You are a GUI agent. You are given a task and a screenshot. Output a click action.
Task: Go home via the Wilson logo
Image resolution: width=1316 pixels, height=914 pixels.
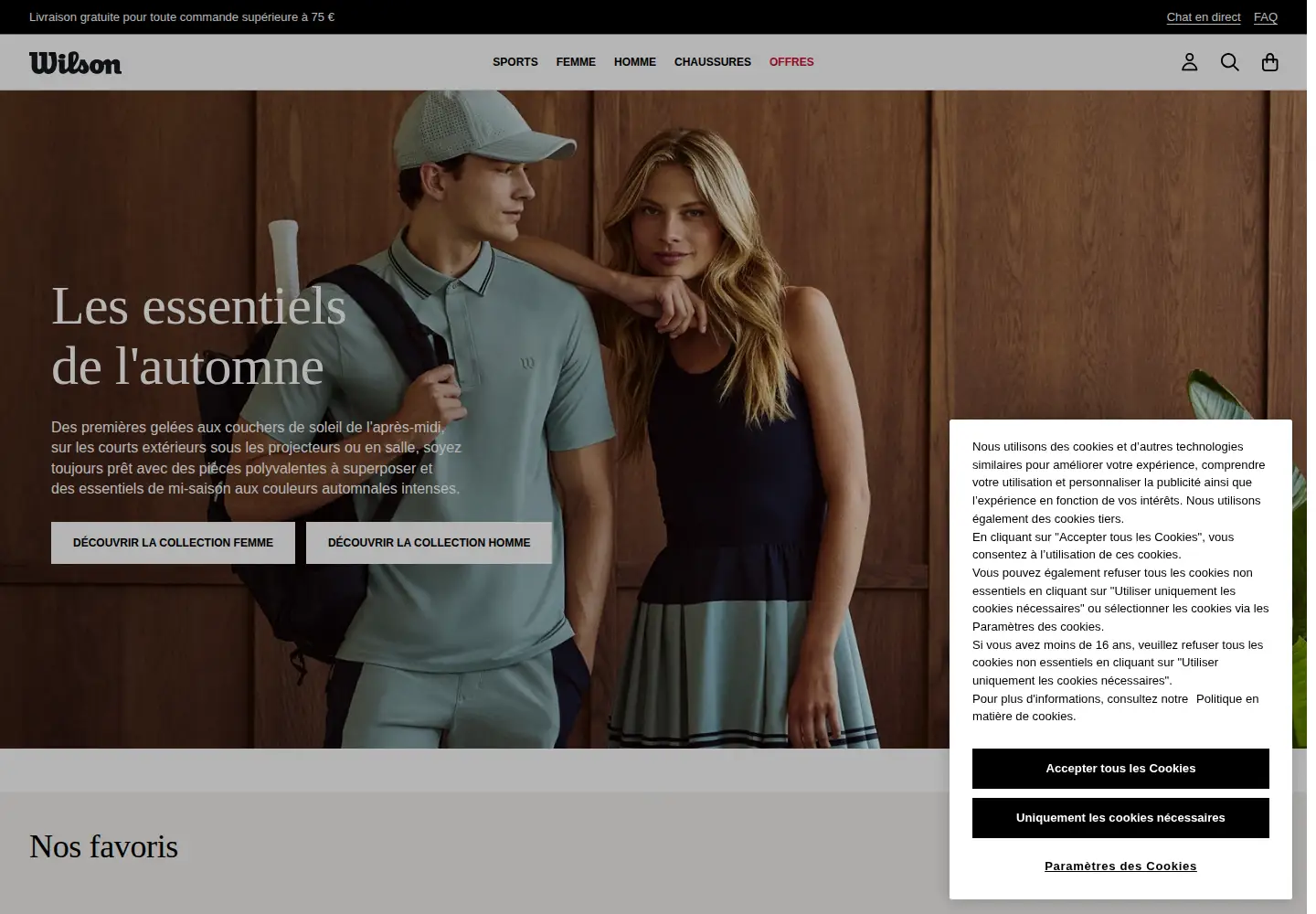(x=75, y=62)
